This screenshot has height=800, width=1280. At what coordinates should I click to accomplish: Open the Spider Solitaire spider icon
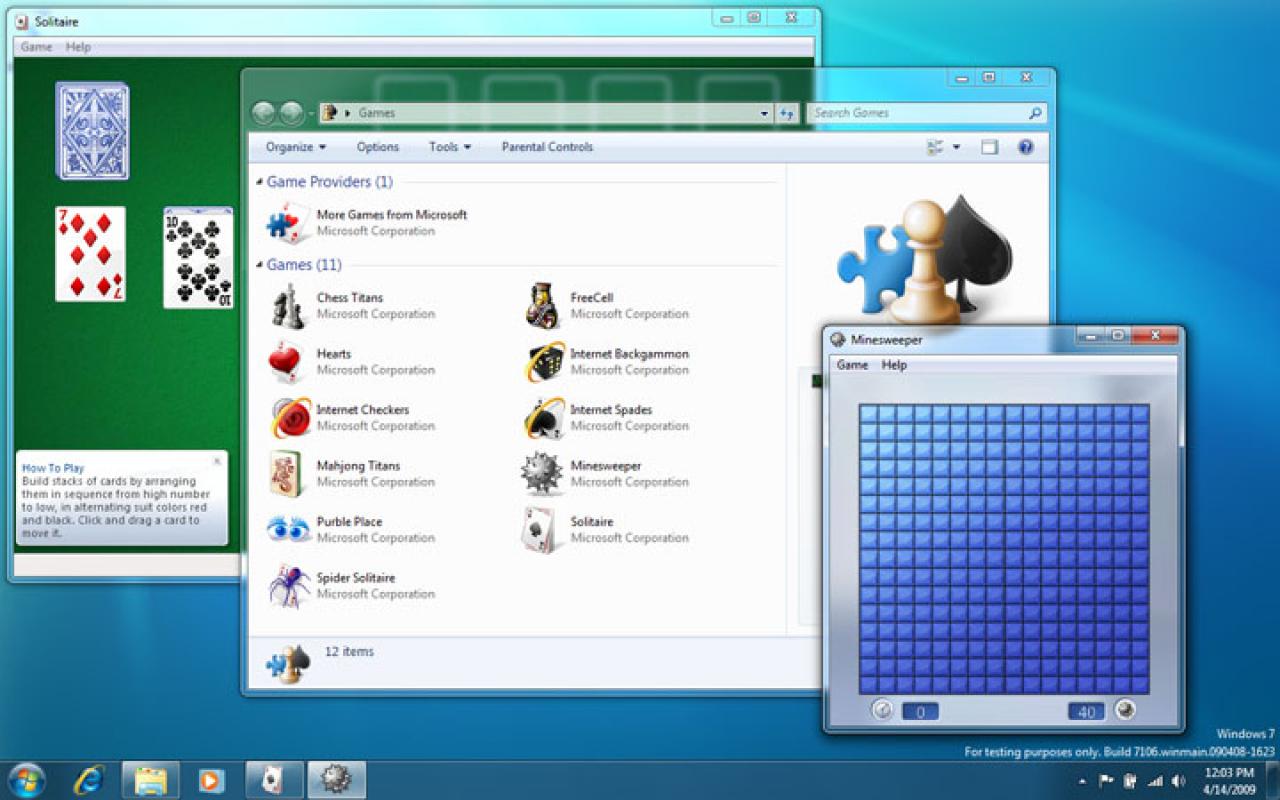coord(290,586)
